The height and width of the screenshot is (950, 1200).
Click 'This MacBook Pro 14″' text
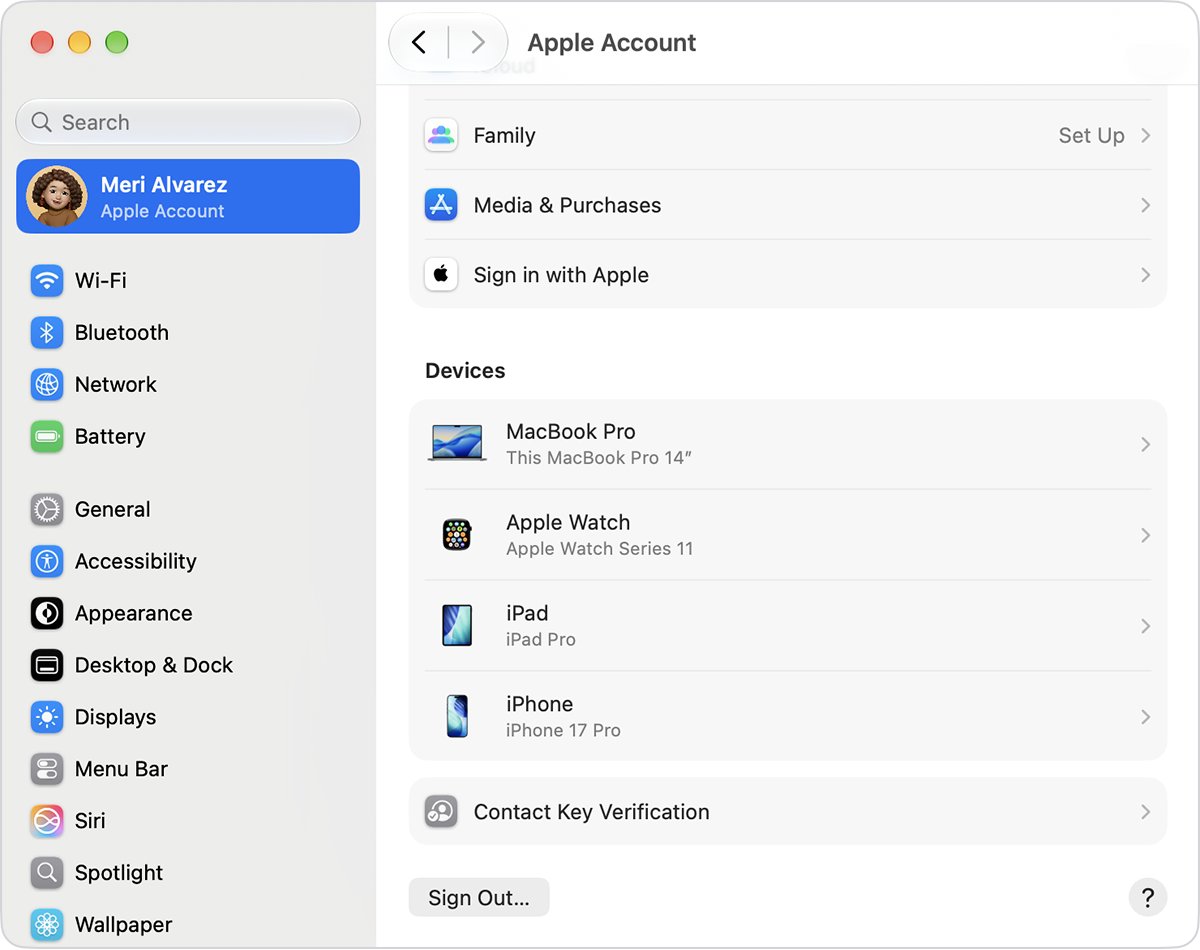tap(599, 458)
